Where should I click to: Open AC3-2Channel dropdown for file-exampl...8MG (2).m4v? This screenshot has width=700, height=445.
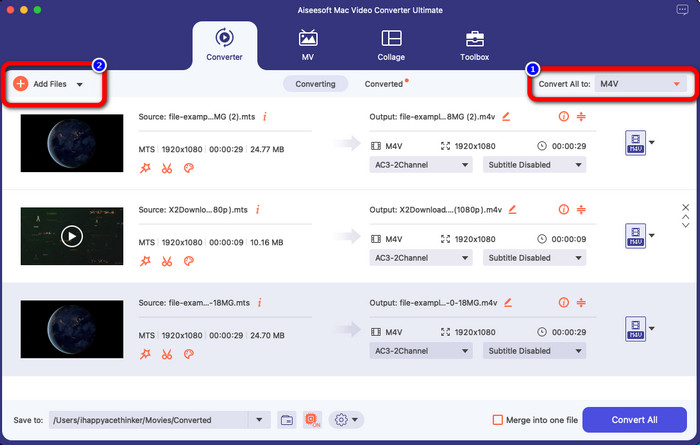(x=421, y=165)
